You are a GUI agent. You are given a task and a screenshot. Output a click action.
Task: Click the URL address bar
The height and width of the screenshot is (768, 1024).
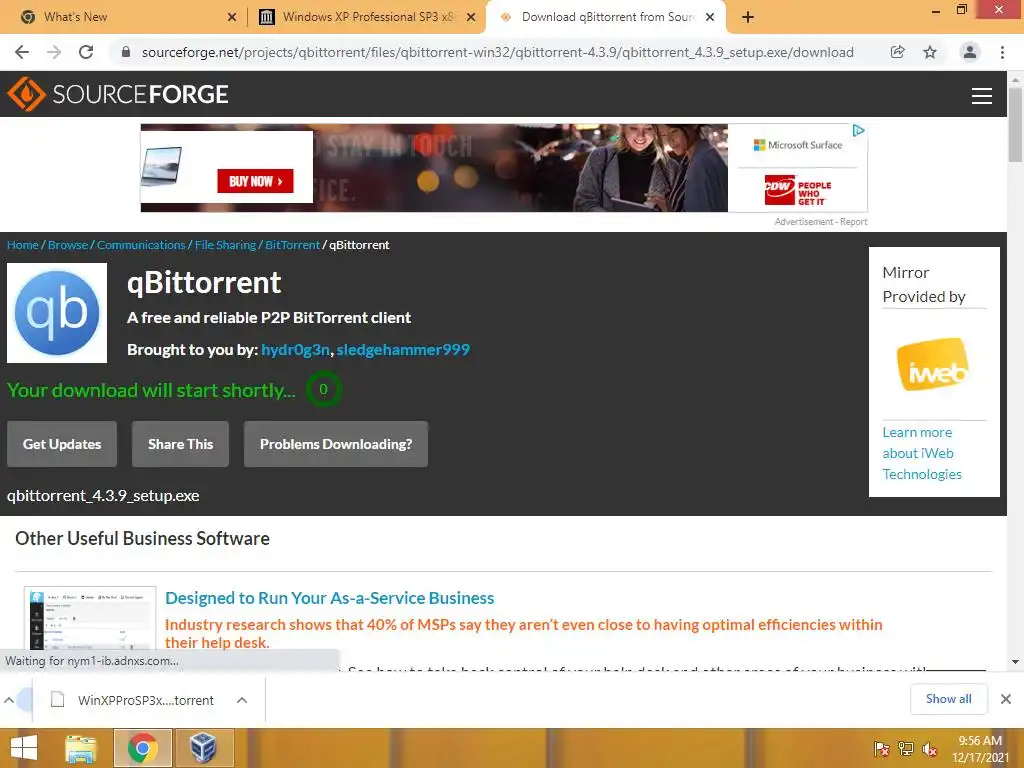click(498, 52)
